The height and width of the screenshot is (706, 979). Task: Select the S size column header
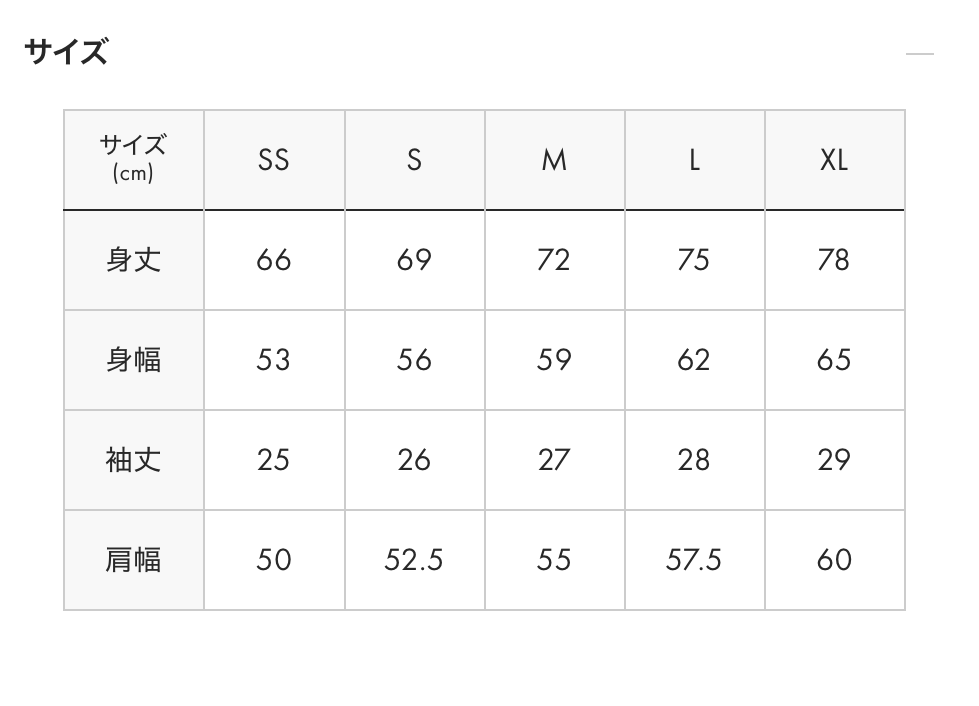(x=414, y=160)
